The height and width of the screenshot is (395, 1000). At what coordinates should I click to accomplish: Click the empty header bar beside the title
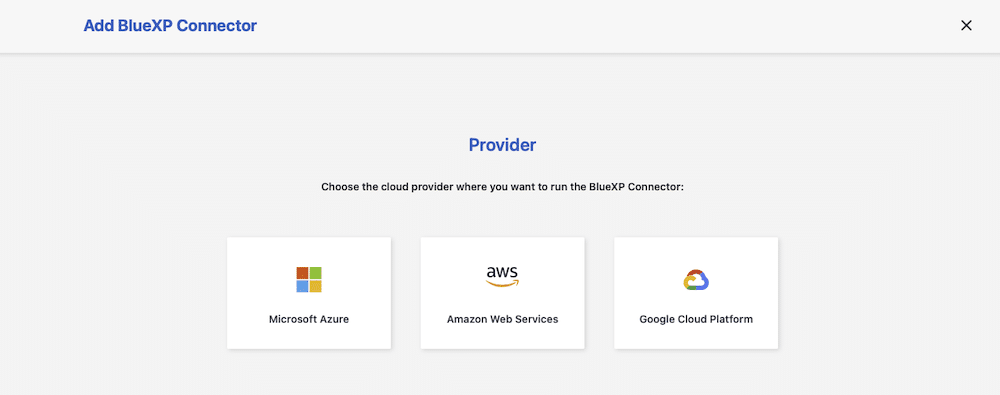[x=606, y=26]
